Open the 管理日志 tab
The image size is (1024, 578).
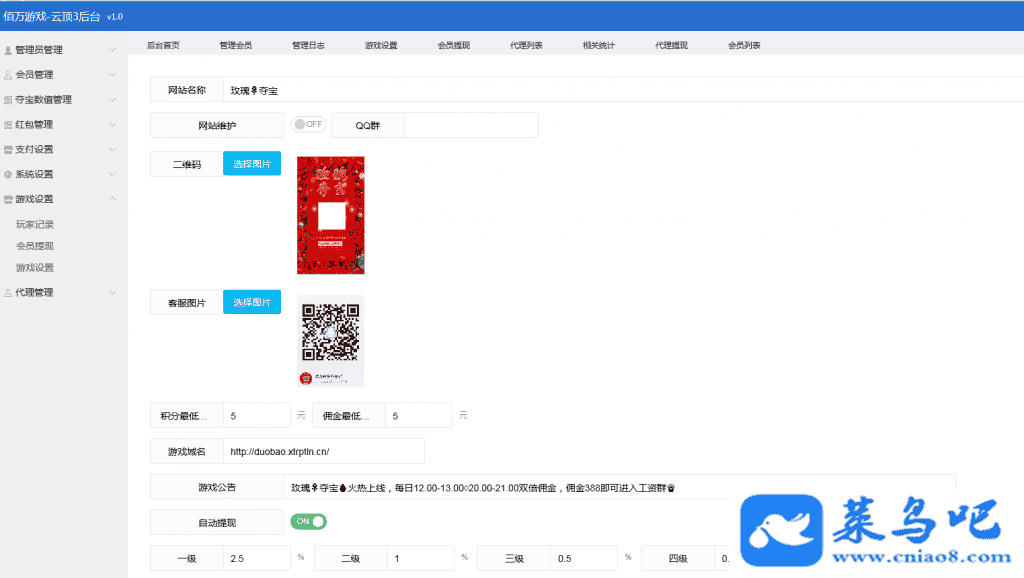point(308,45)
